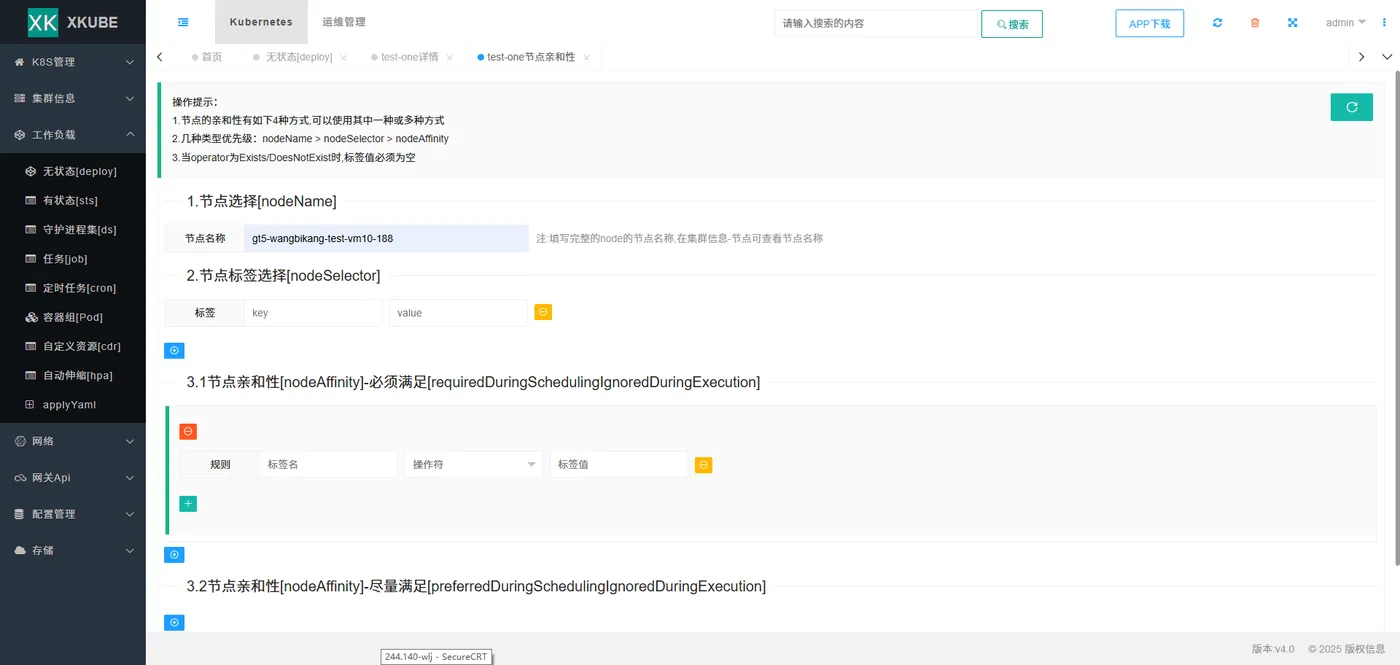Add a rule with the green plus button
1400x665 pixels.
click(188, 504)
